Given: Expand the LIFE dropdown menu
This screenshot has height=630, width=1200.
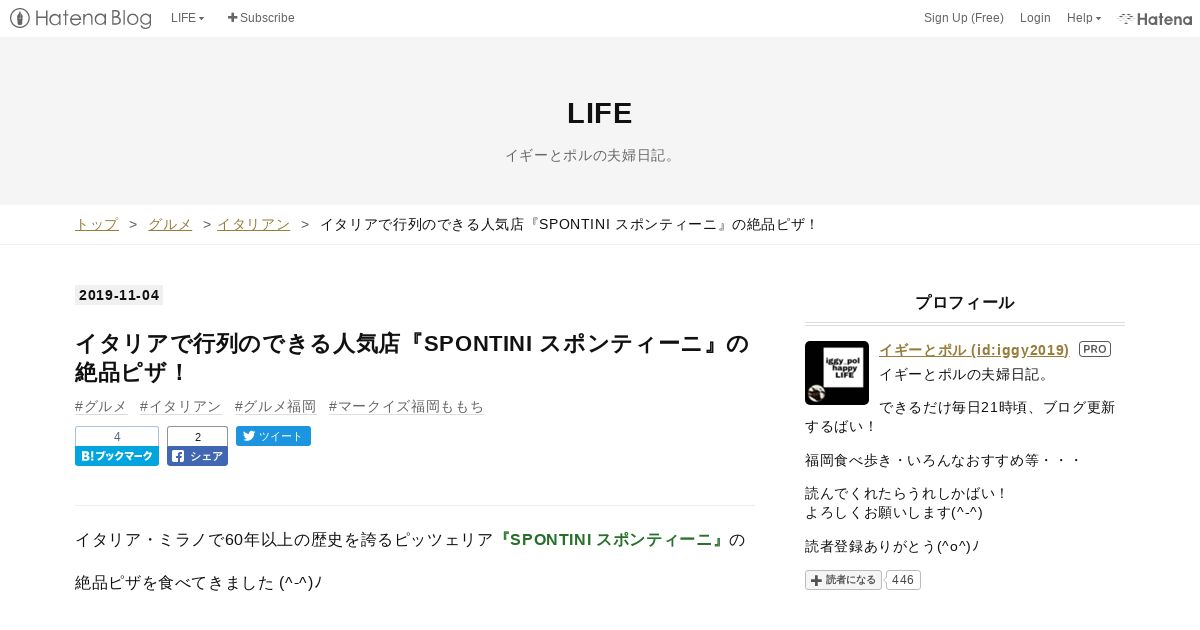Looking at the screenshot, I should (x=187, y=18).
